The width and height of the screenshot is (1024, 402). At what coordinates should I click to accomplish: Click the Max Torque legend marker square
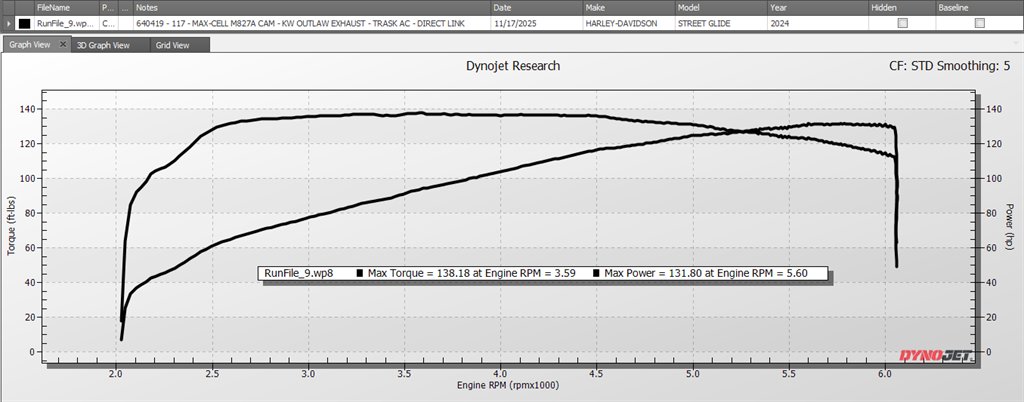tap(360, 273)
